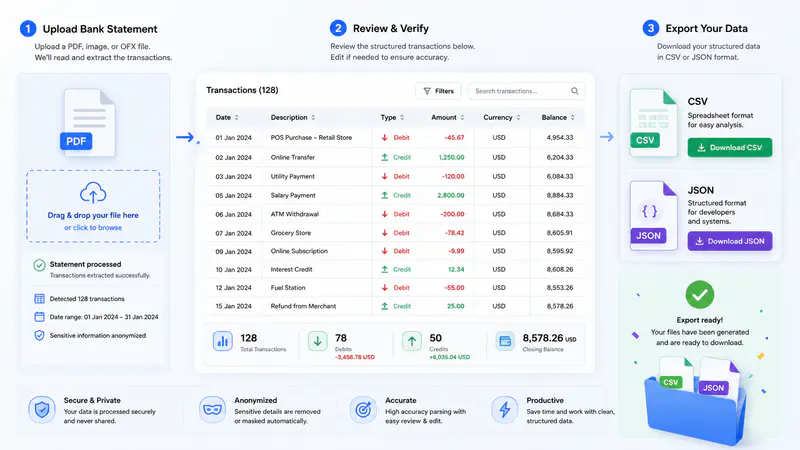Click the Anonymized mask icon
The height and width of the screenshot is (450, 800).
tap(212, 410)
